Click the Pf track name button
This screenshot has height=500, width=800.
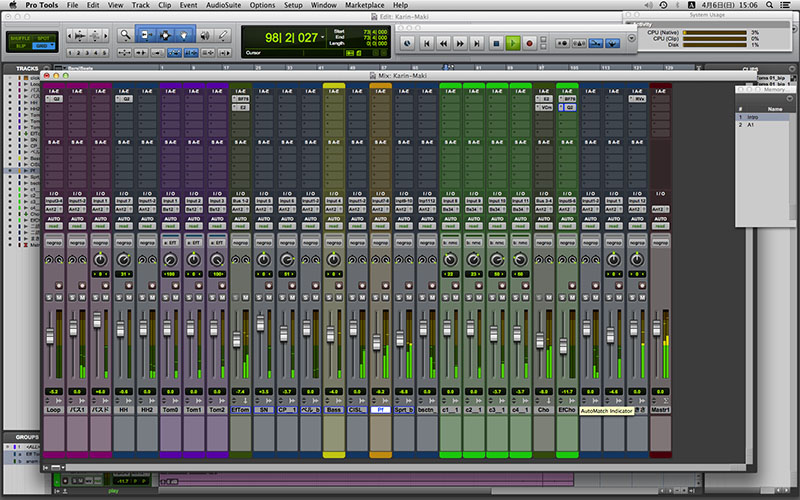380,410
